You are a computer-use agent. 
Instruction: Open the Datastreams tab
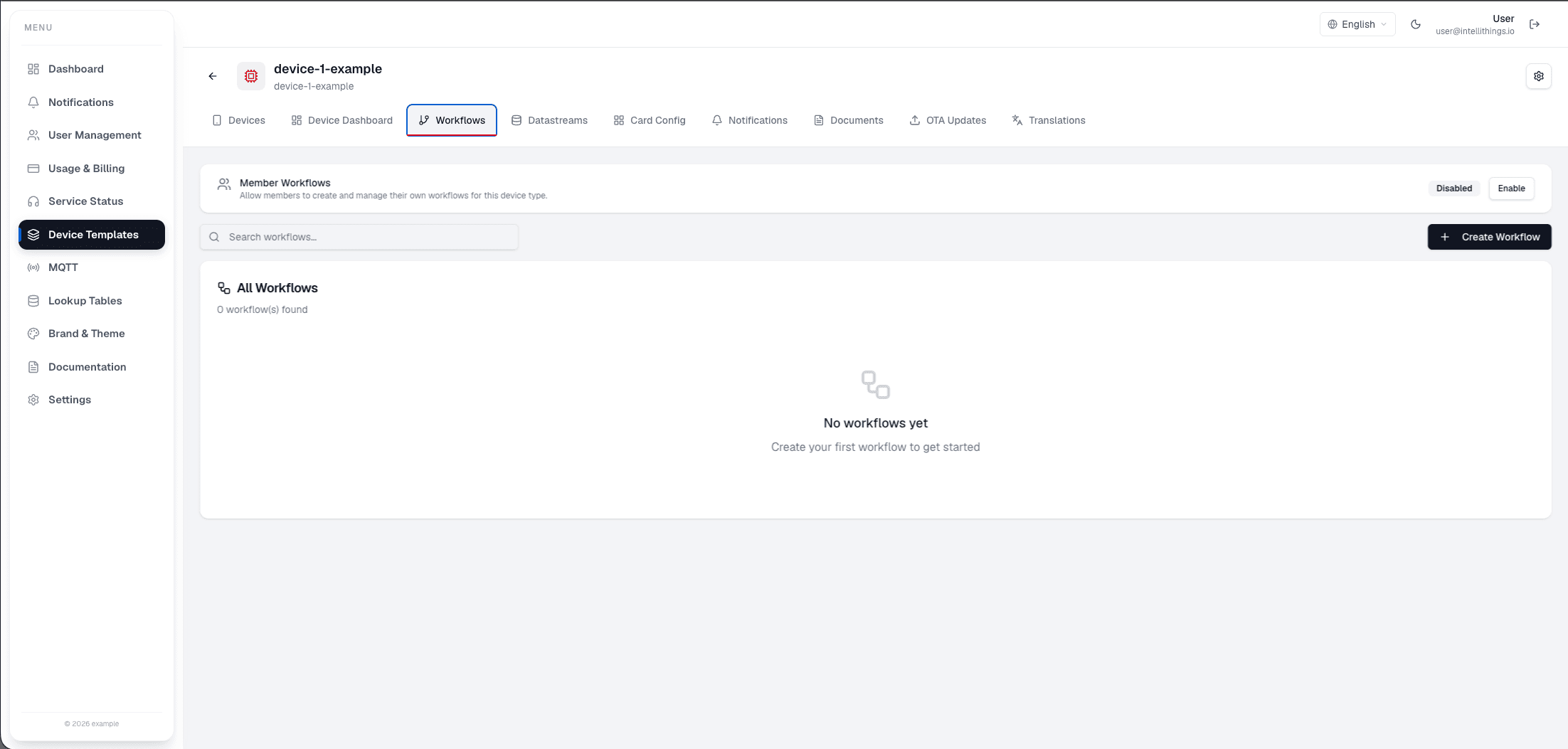(549, 120)
